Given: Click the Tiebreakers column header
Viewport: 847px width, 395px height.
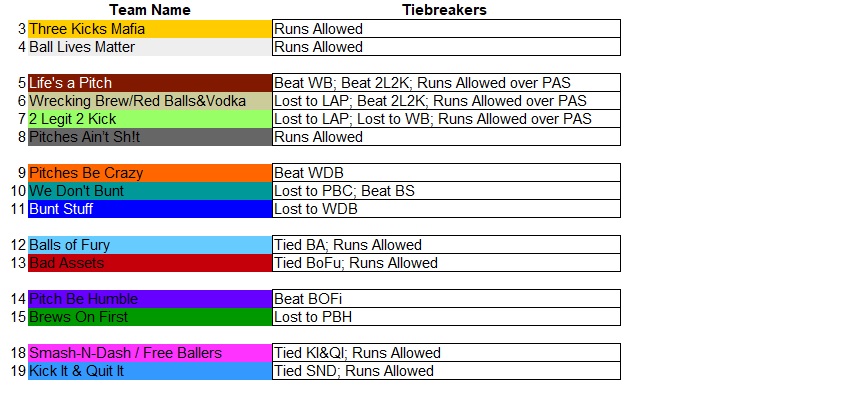Looking at the screenshot, I should 444,10.
